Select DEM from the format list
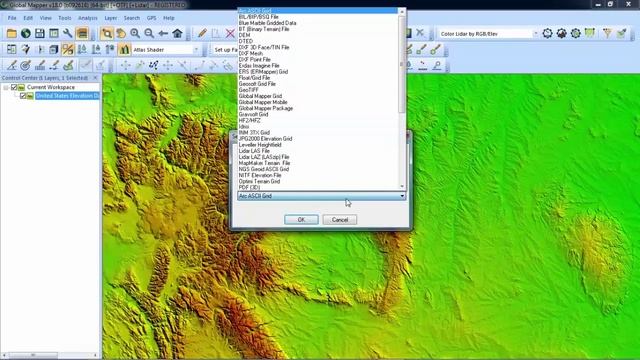This screenshot has width=640, height=360. (244, 35)
